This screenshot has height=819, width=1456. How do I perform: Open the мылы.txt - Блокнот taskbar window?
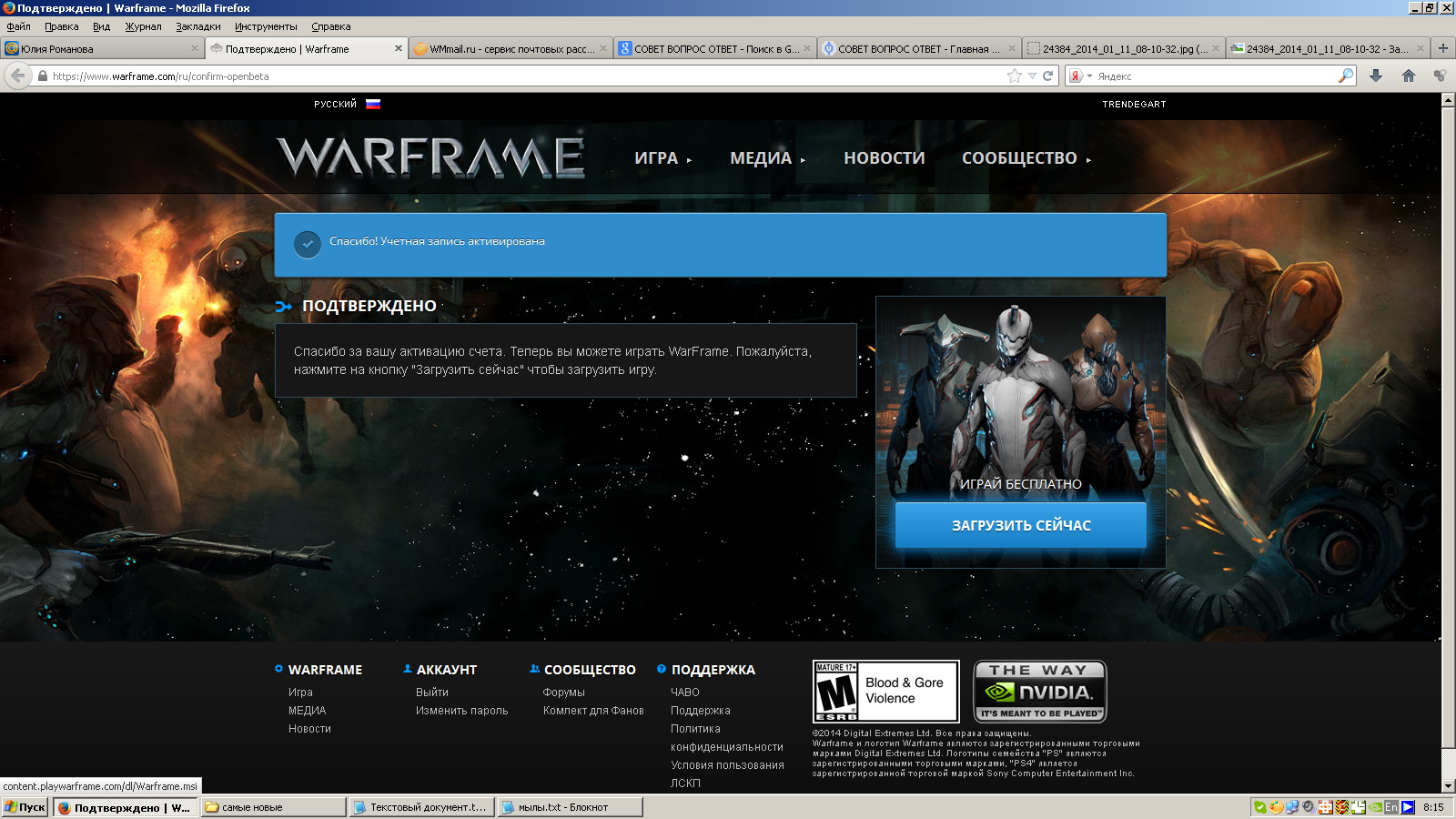point(571,807)
